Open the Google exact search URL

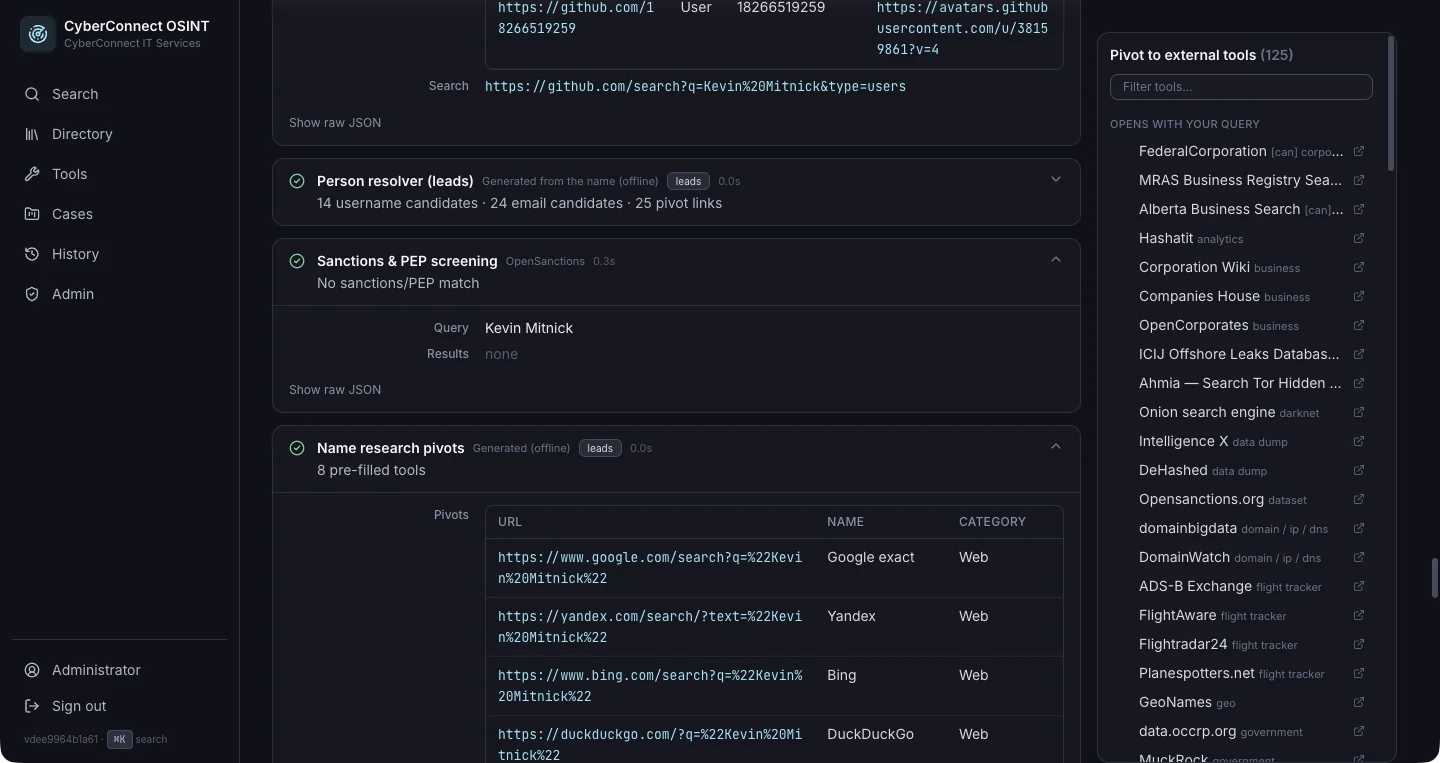650,568
